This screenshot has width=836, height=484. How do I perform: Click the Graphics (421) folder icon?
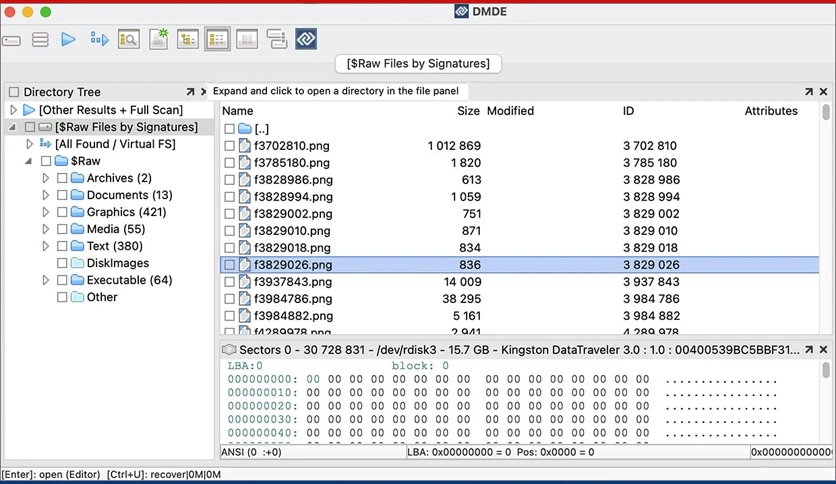(78, 212)
